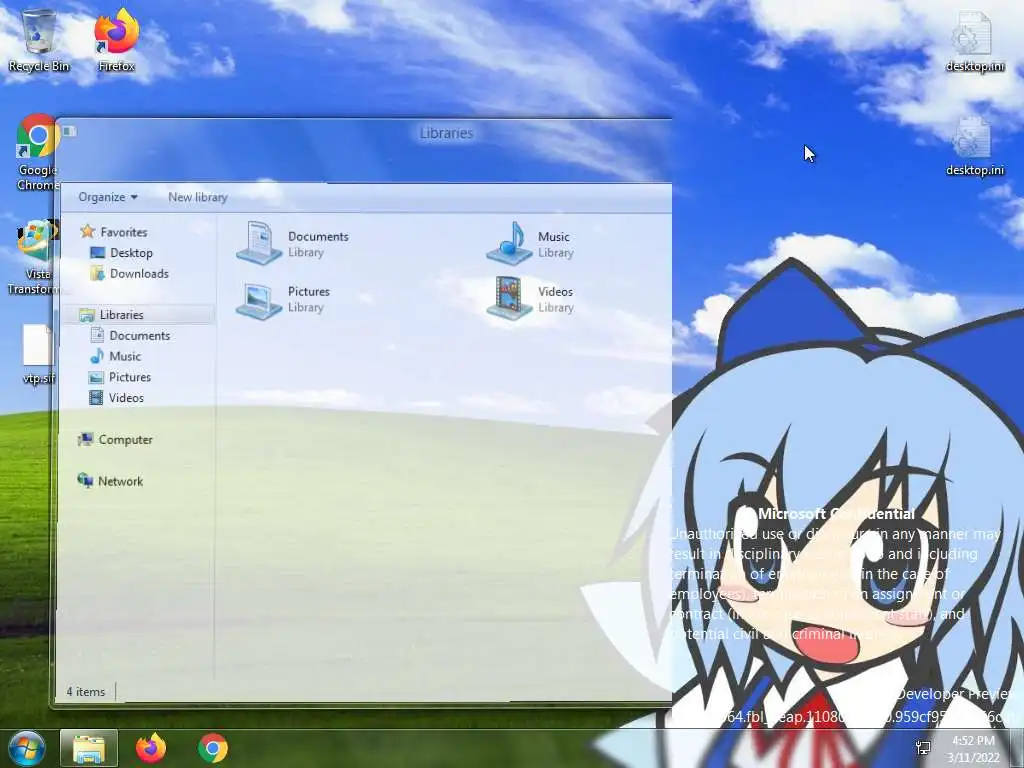The width and height of the screenshot is (1024, 768).
Task: Select Videos in the Libraries tree
Action: click(x=126, y=398)
